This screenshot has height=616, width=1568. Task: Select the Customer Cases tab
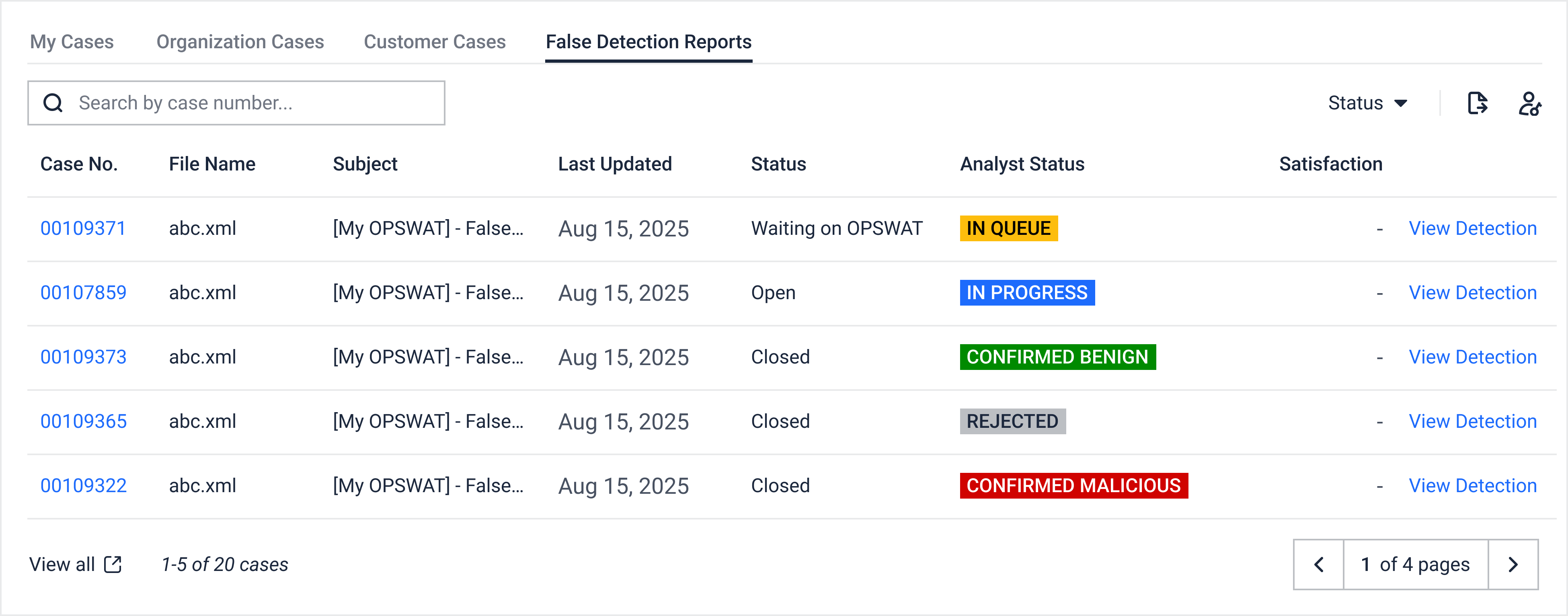(435, 41)
